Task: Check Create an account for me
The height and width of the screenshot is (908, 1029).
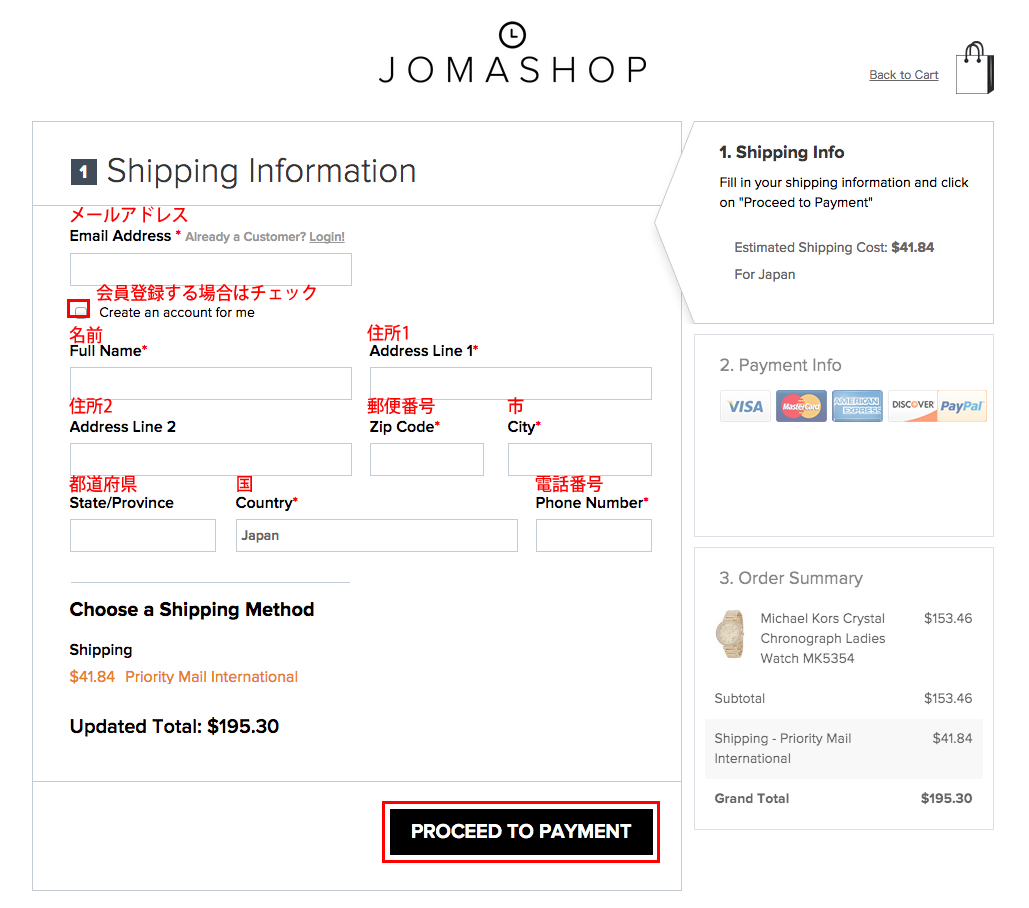Action: [81, 310]
